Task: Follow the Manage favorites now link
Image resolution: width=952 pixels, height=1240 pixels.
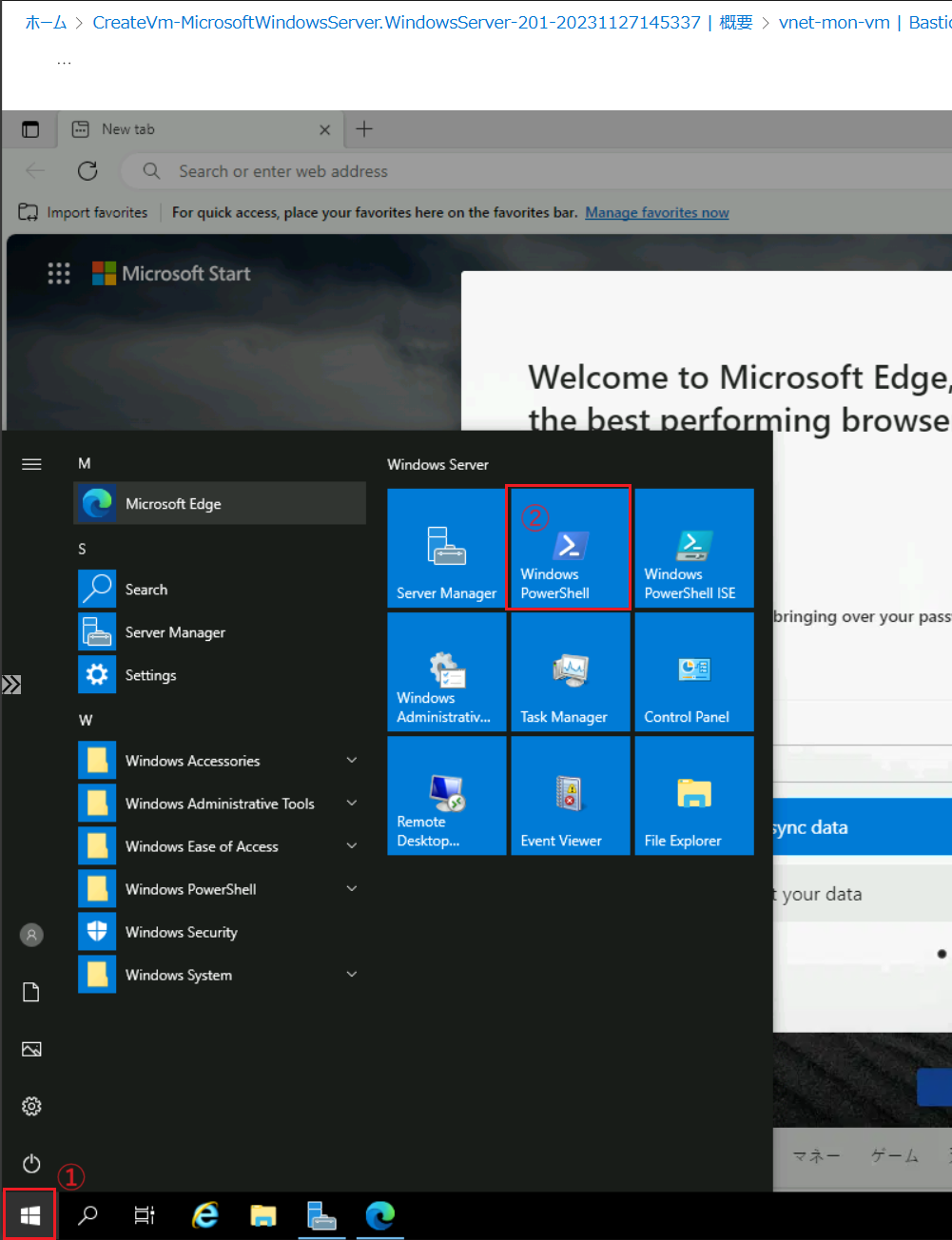Action: click(657, 212)
